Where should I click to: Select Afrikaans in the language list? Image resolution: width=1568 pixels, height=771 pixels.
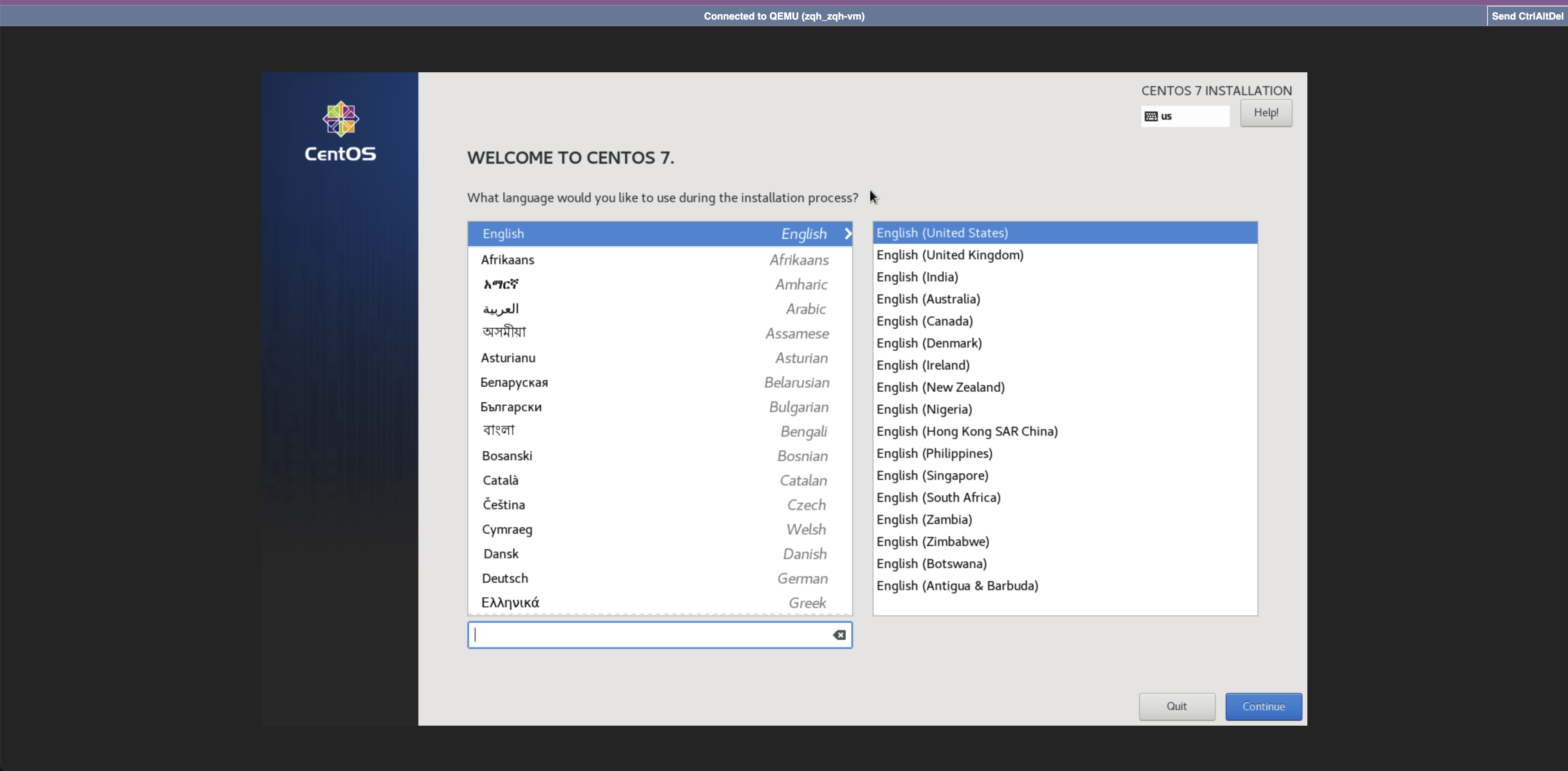(660, 260)
